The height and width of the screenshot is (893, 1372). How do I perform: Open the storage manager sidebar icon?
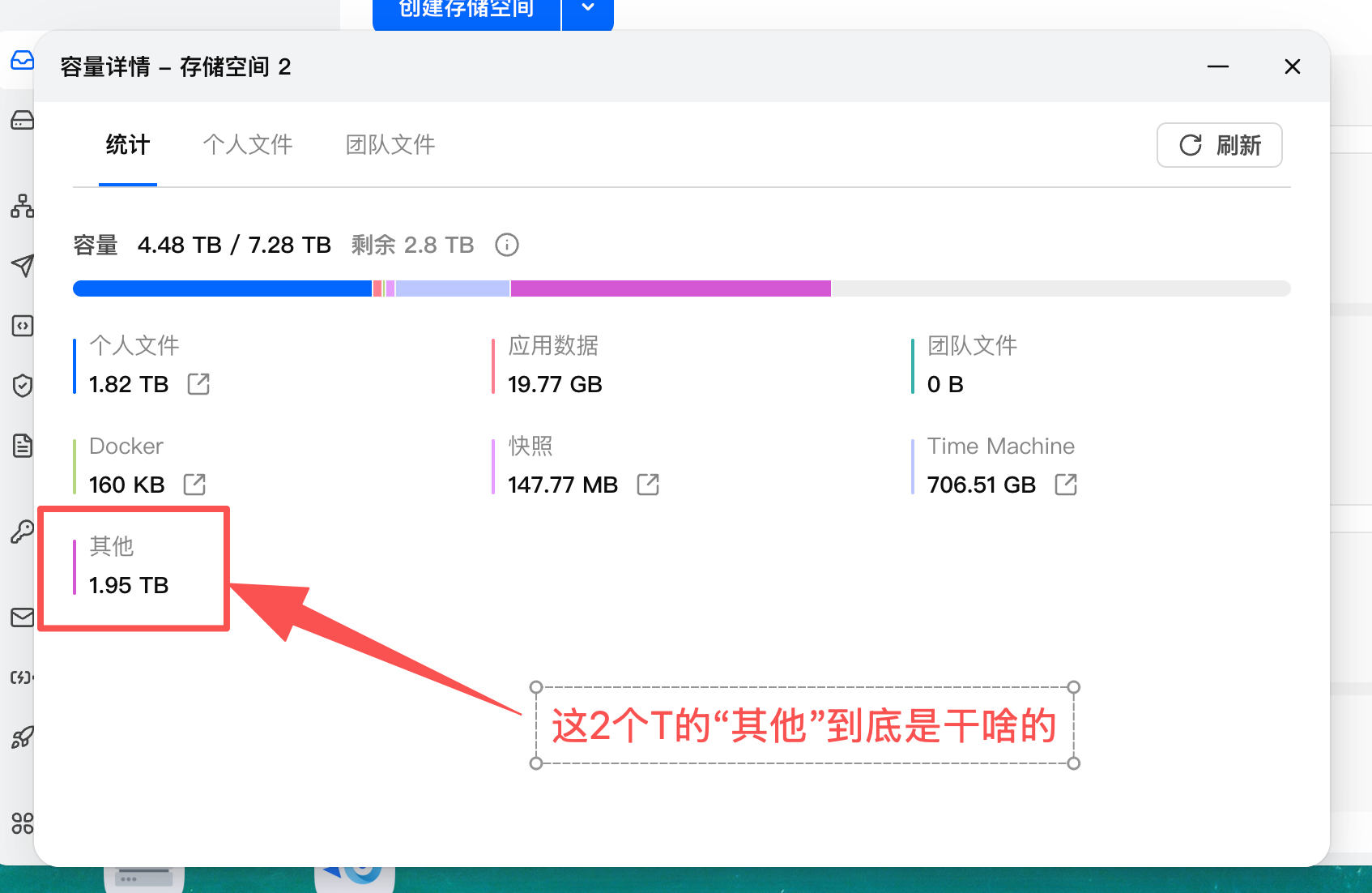tap(22, 60)
